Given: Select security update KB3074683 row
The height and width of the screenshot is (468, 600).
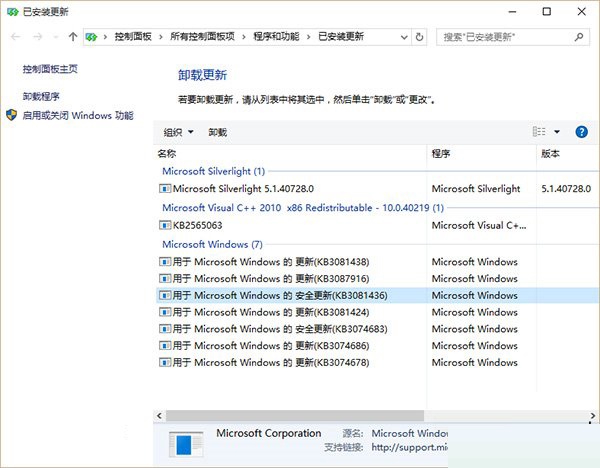Looking at the screenshot, I should click(x=377, y=329).
